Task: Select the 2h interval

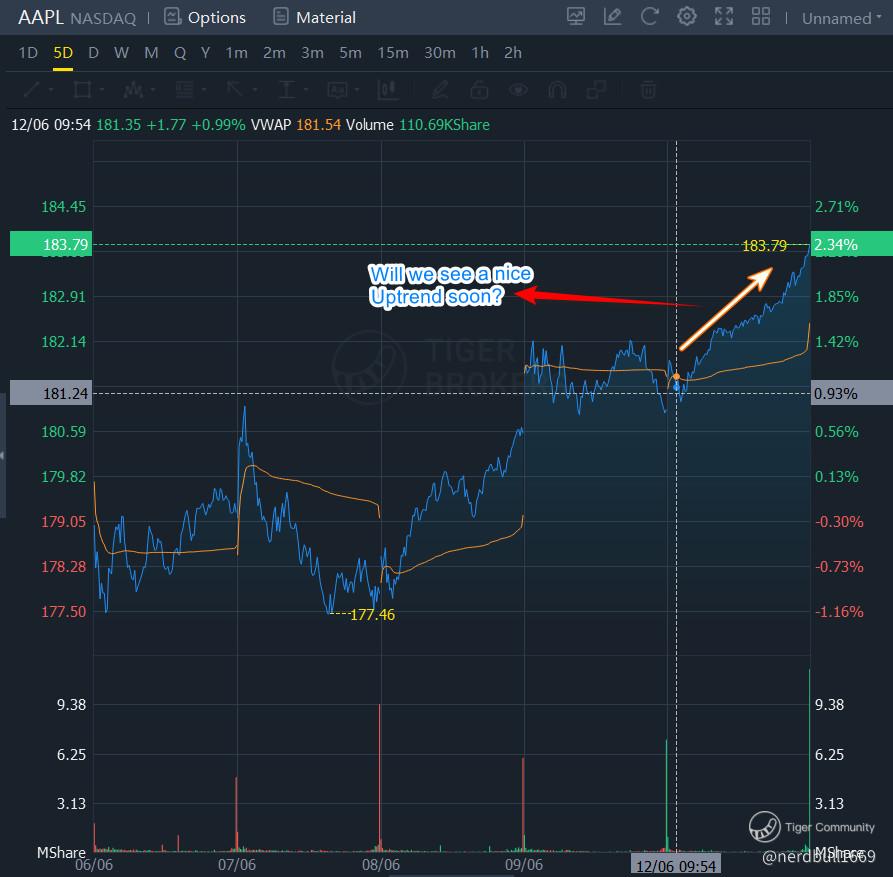Action: [513, 53]
